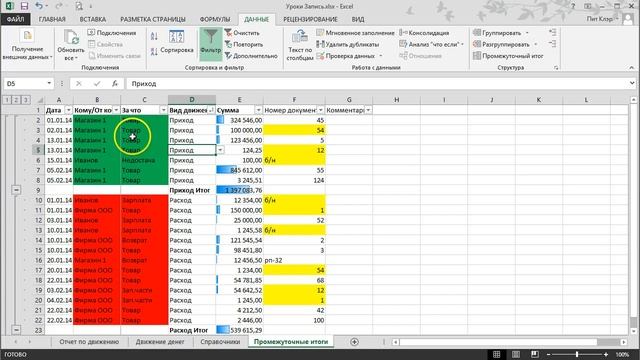Show outline level 1

coord(7,100)
